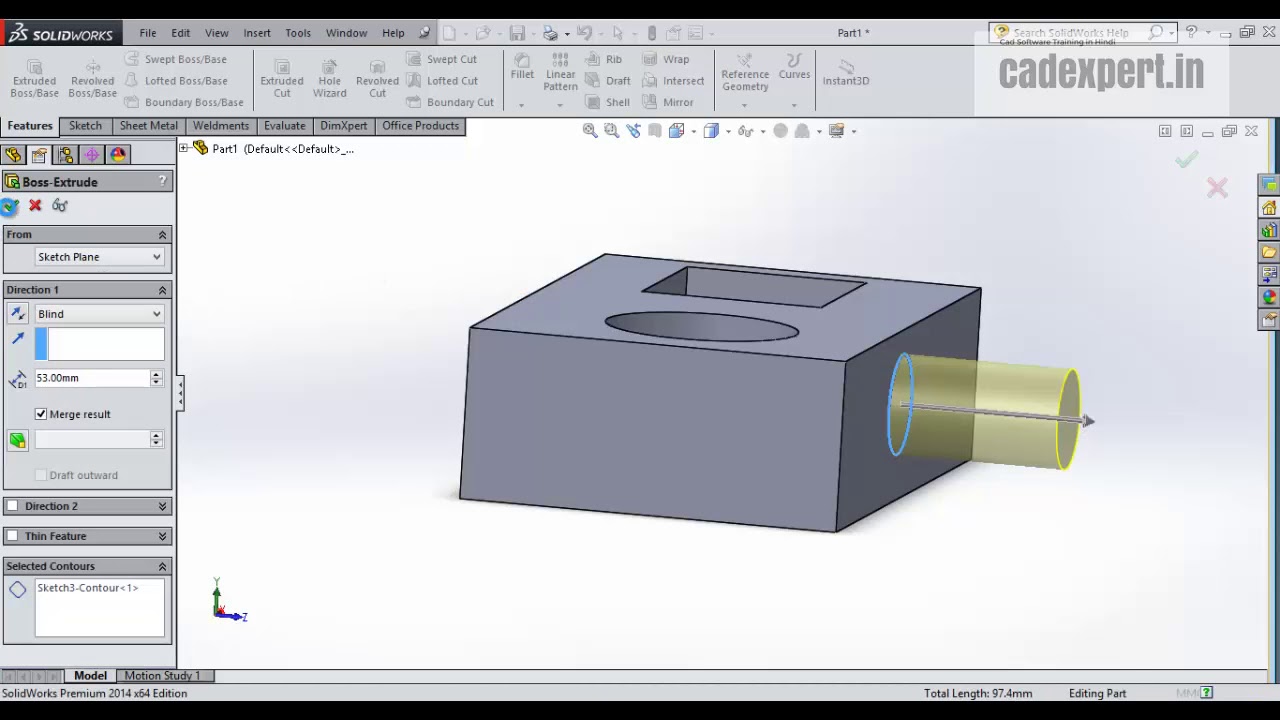Select Boundary Boss/Base tool

[184, 102]
